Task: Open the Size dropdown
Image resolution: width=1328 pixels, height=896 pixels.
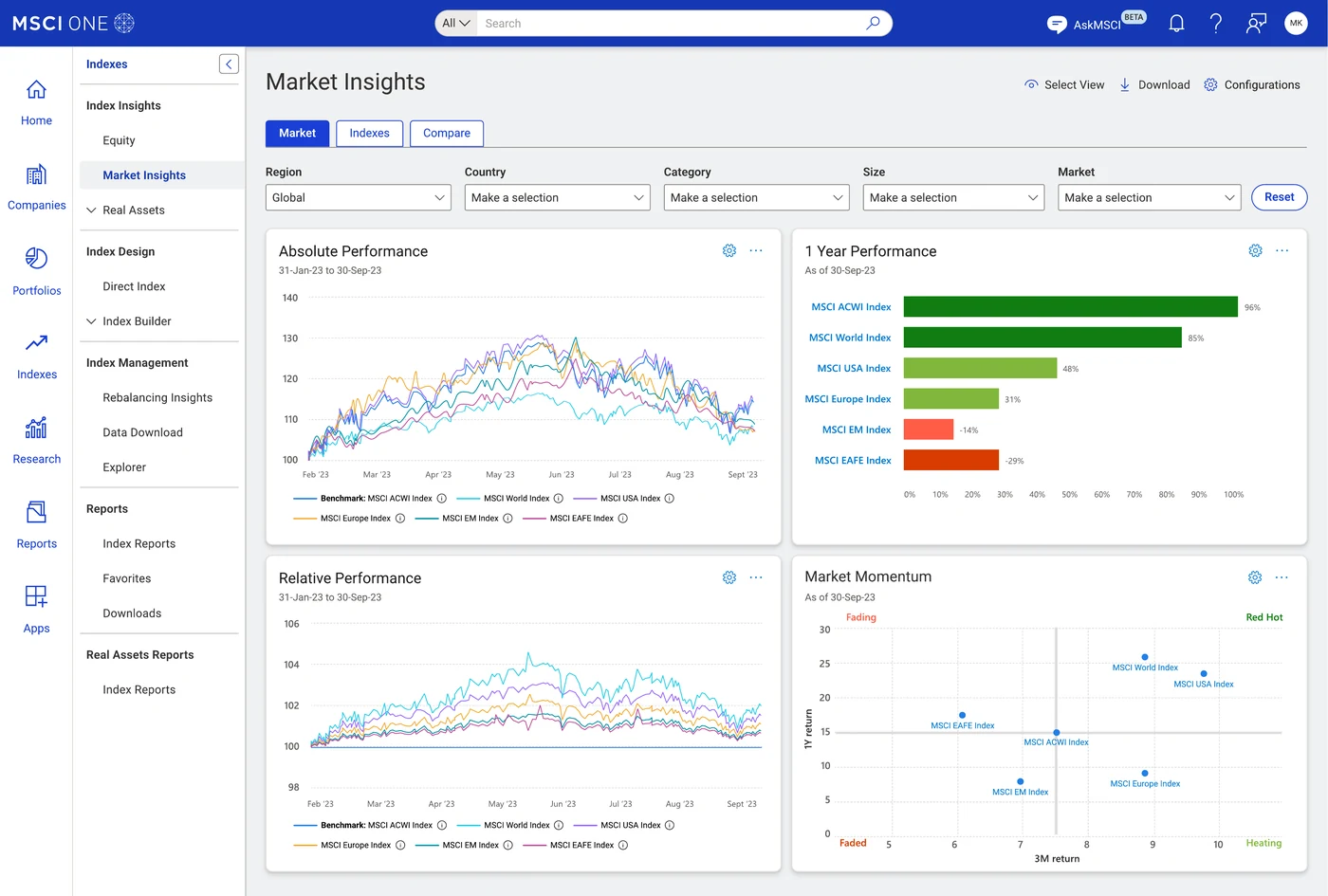Action: click(x=953, y=197)
